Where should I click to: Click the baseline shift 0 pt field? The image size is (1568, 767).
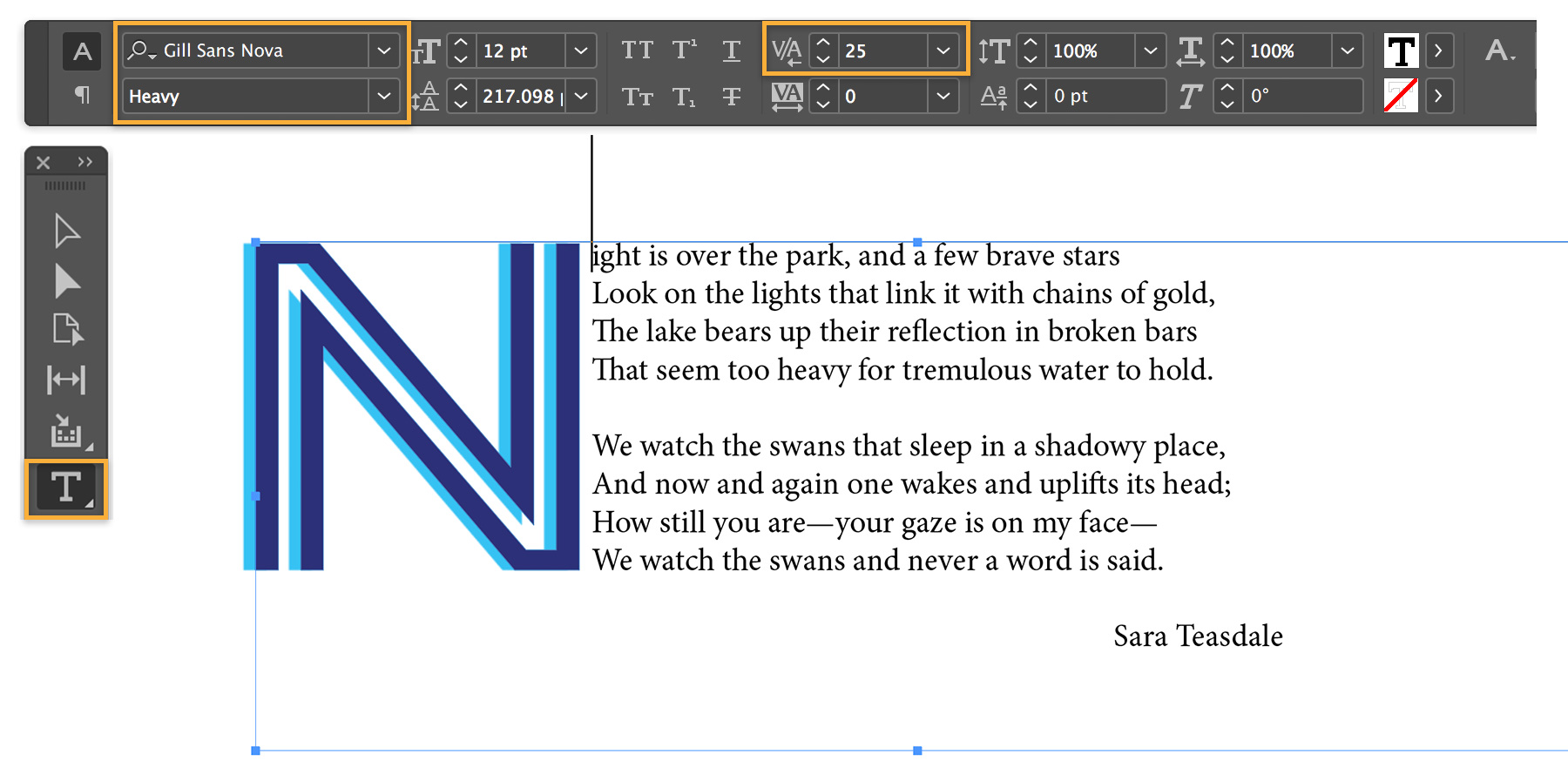pos(1105,96)
